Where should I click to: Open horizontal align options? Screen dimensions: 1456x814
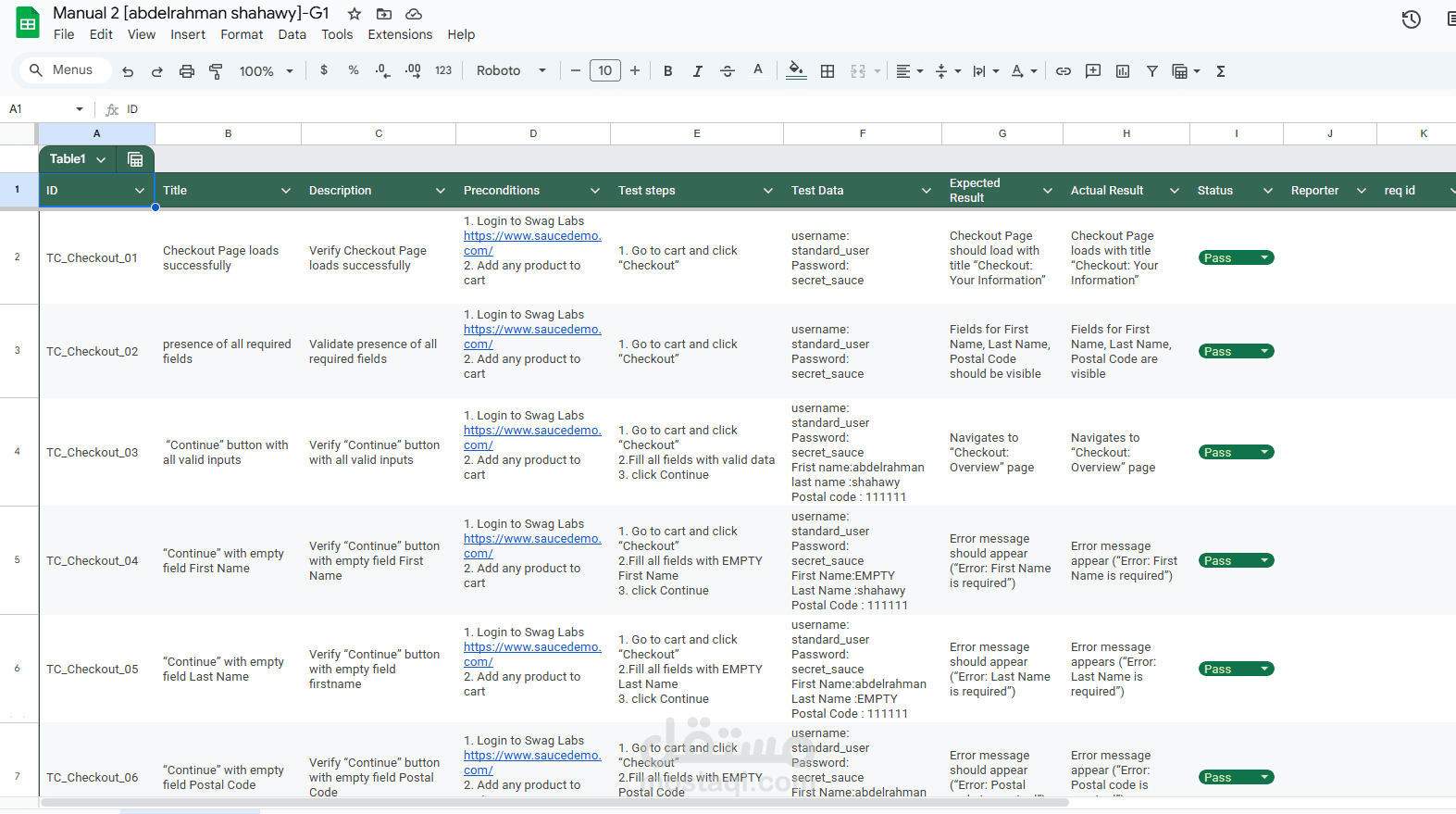click(x=909, y=71)
